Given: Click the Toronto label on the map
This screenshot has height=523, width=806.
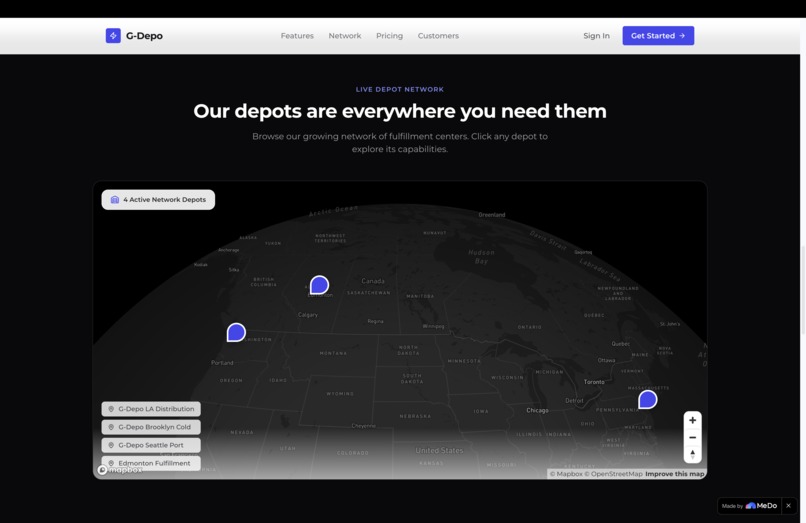Looking at the screenshot, I should click(594, 382).
